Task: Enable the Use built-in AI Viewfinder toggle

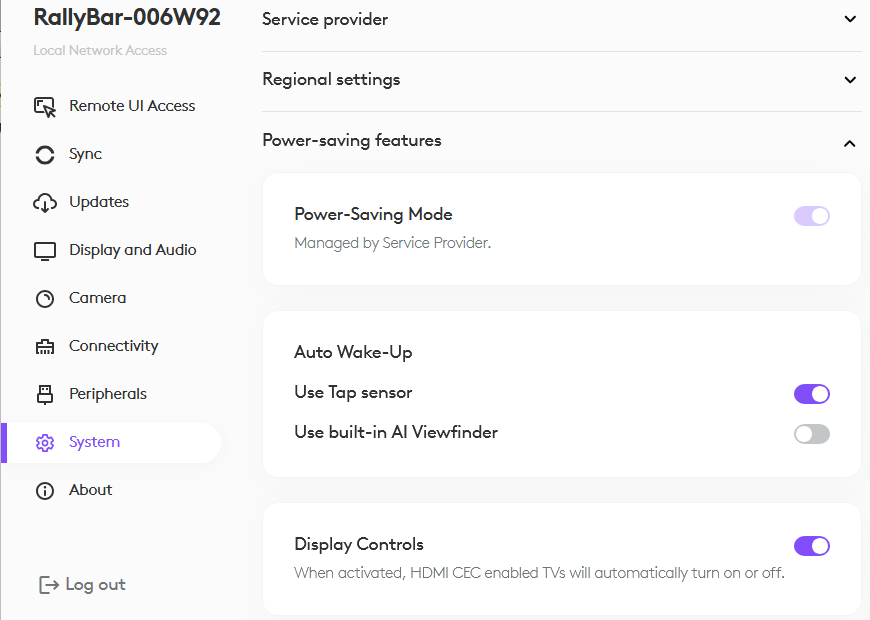Action: point(811,433)
